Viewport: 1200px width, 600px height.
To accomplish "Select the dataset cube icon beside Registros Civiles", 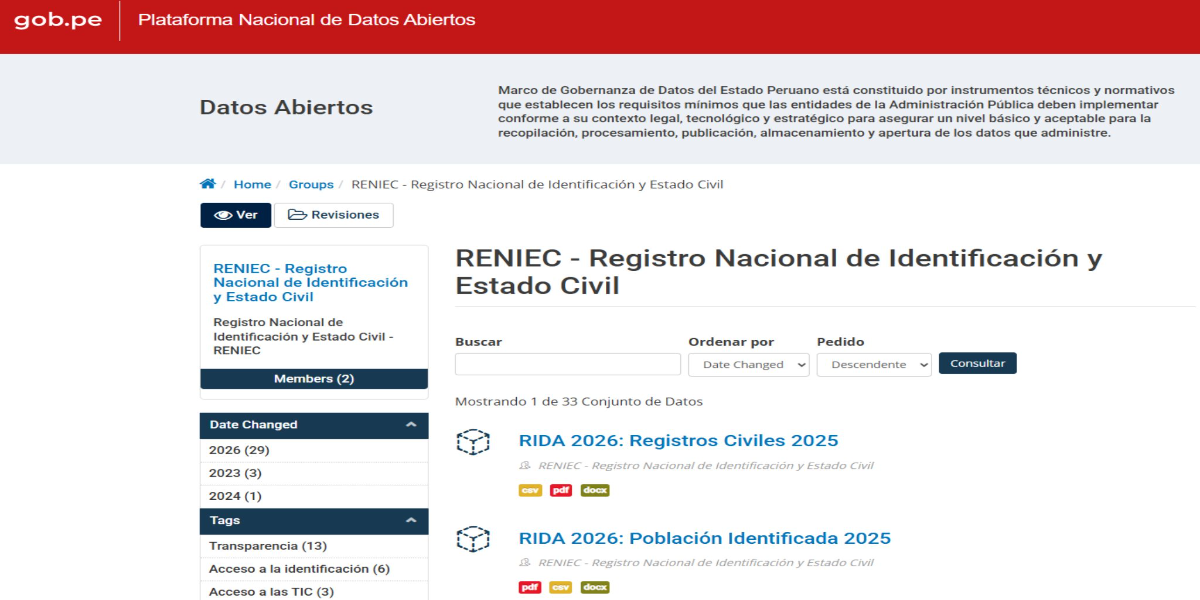I will (473, 442).
